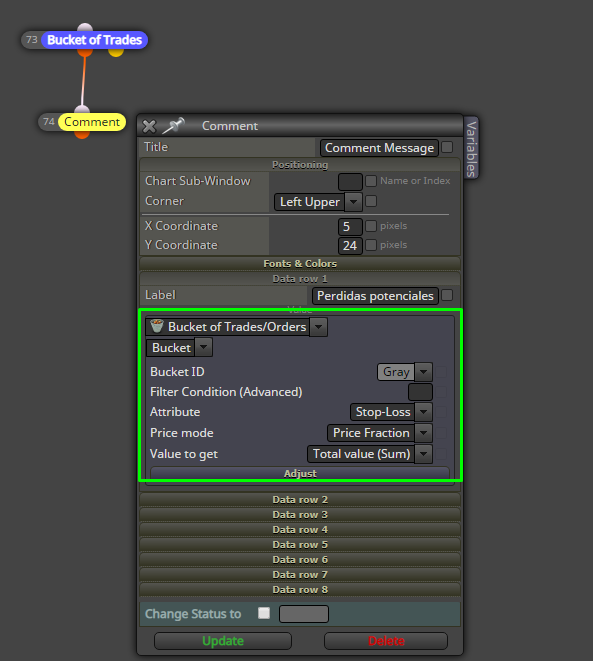Click the Chart Sub-Window input box

[350, 181]
